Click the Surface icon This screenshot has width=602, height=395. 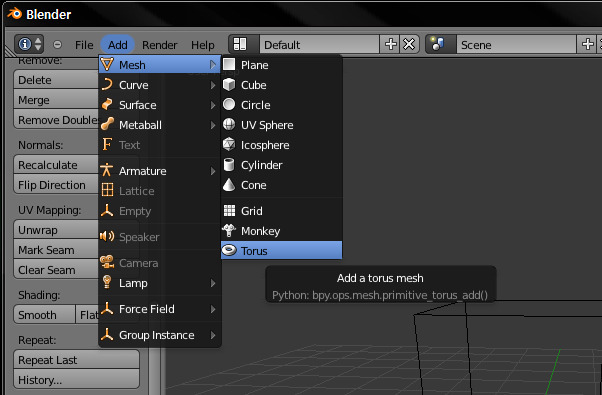108,104
